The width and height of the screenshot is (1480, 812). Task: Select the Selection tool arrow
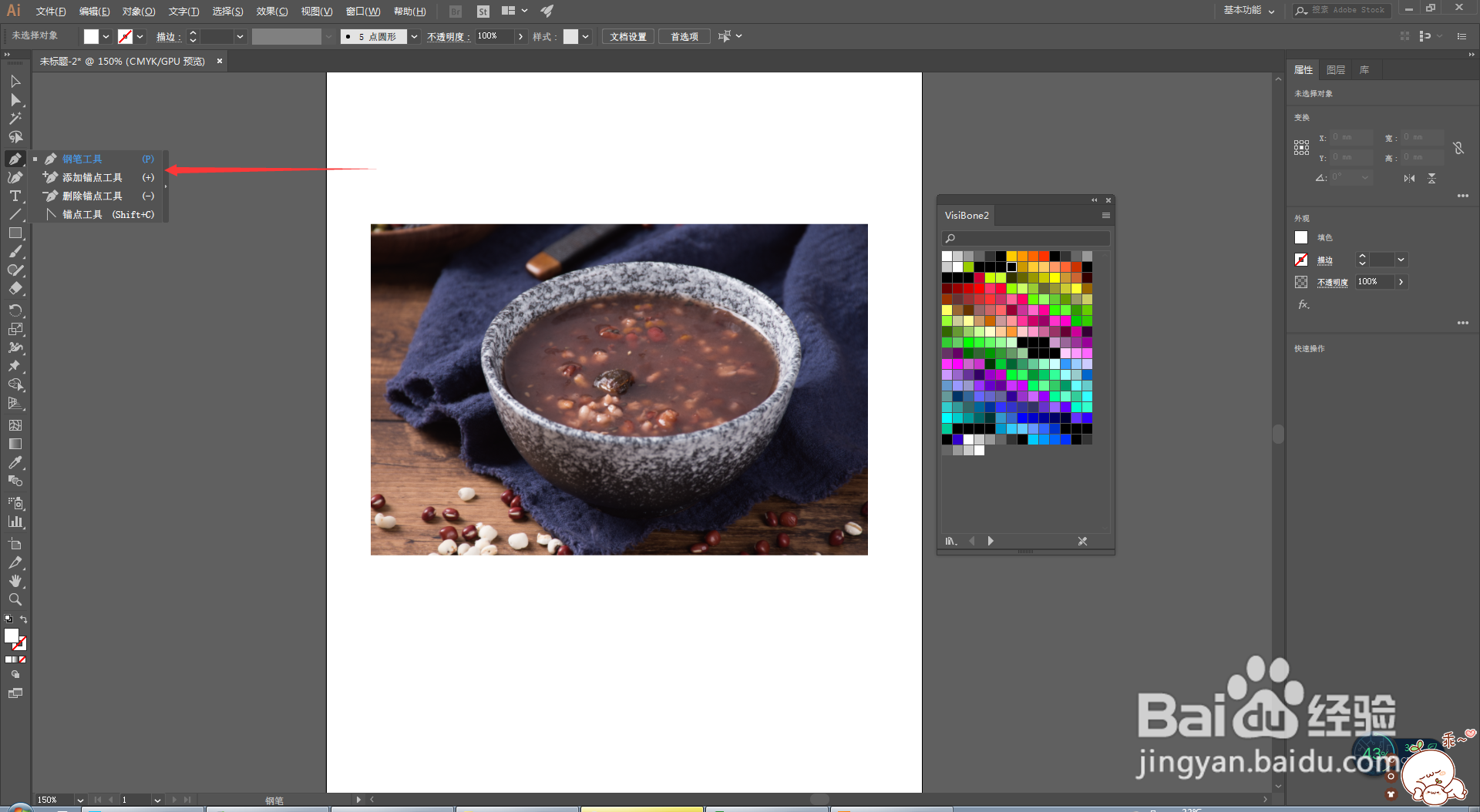coord(15,81)
